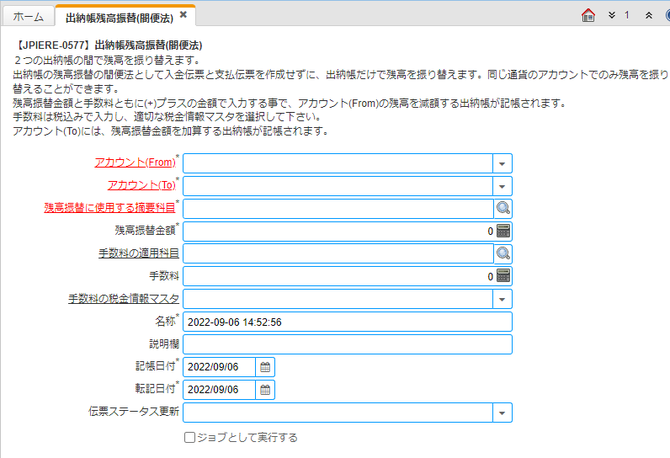Focus the アカウント(From) input field

(x=338, y=164)
